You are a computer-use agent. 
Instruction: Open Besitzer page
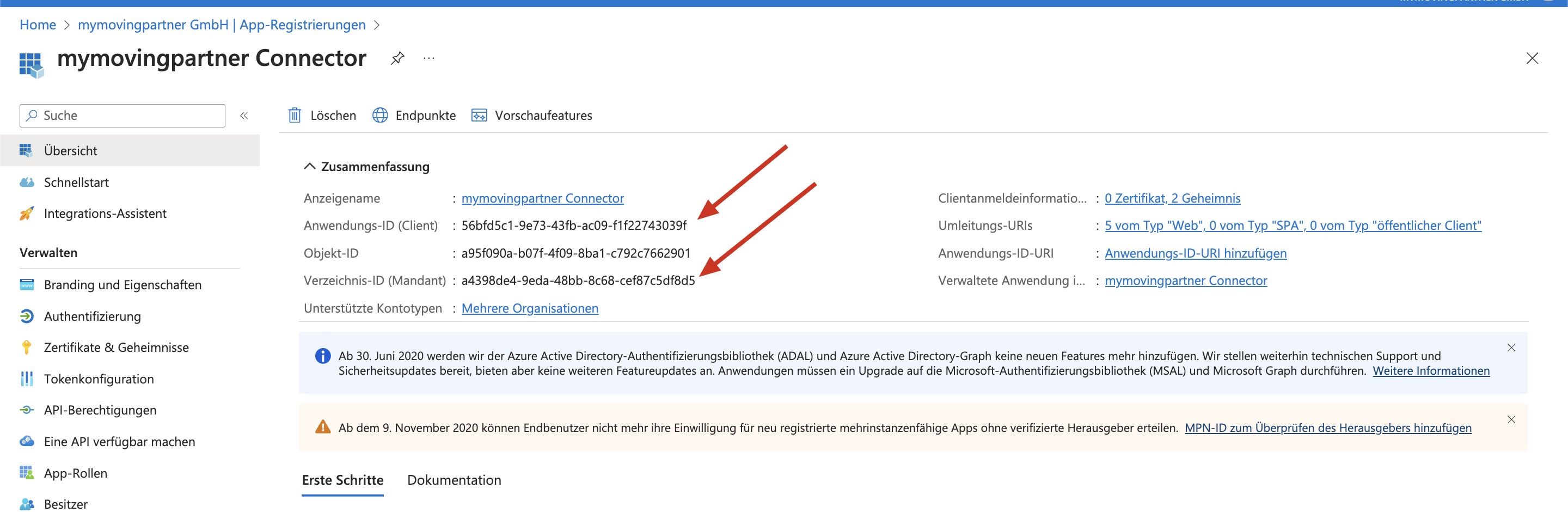click(x=130, y=504)
